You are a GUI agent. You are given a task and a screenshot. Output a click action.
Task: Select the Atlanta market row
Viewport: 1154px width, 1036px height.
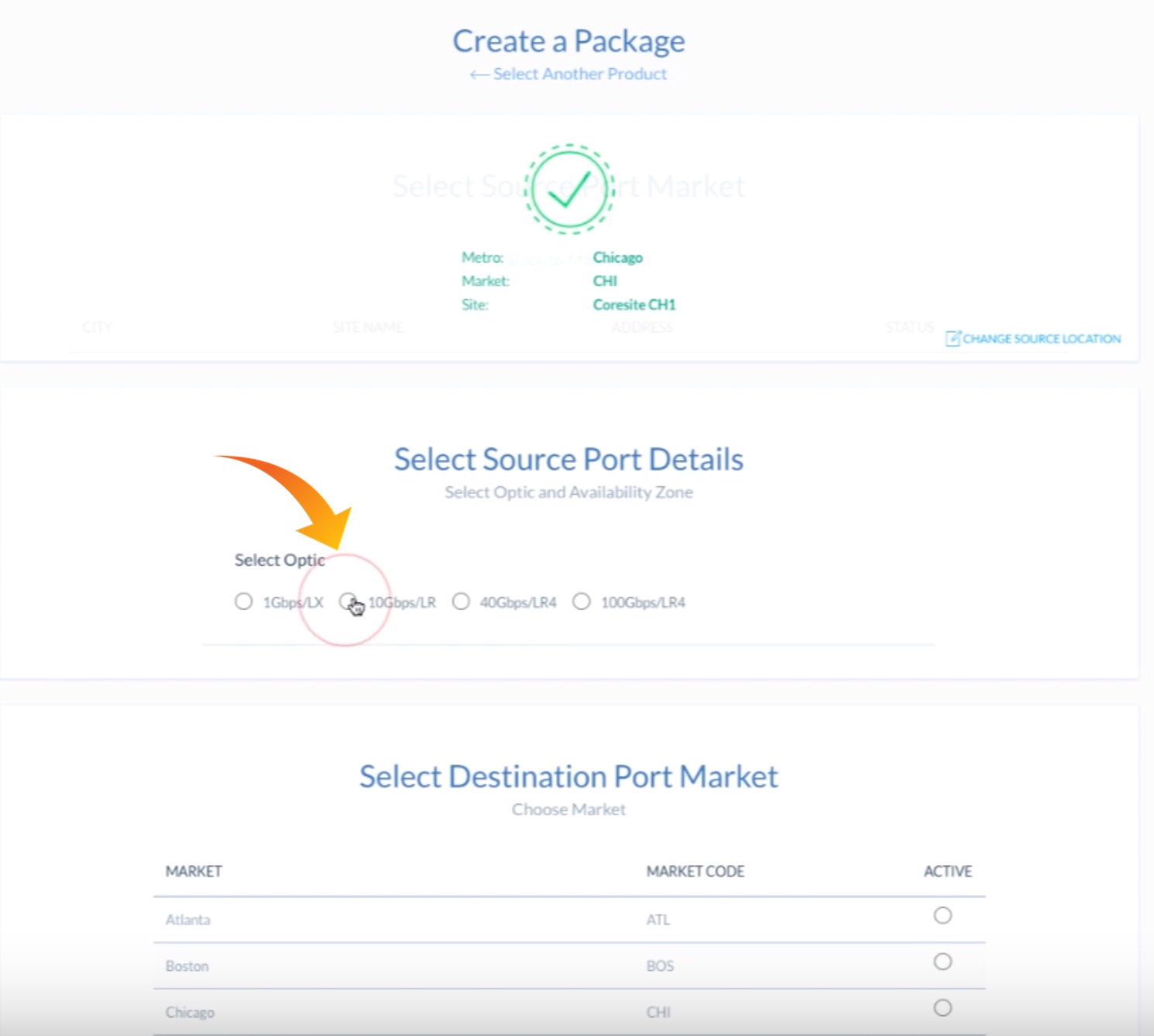coord(187,919)
